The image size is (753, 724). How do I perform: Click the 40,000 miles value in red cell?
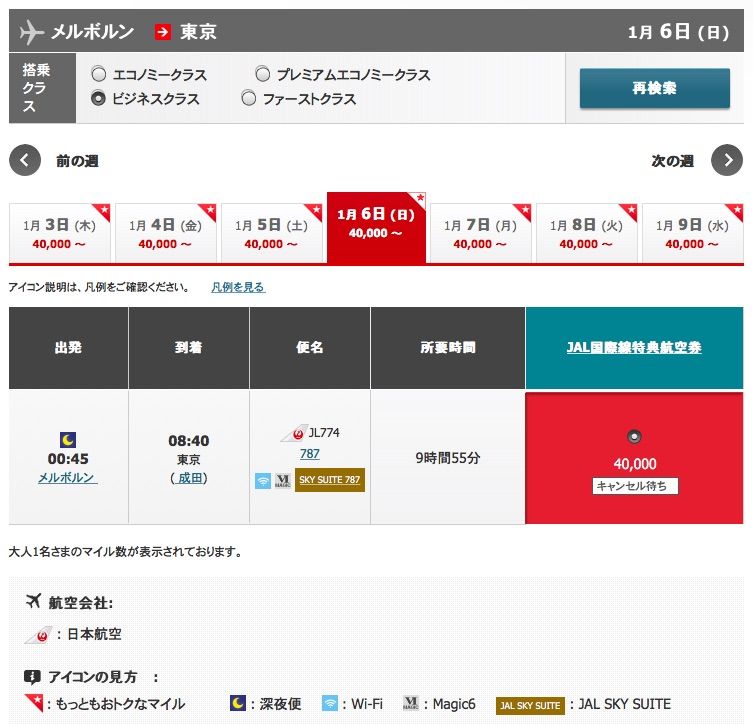click(635, 464)
